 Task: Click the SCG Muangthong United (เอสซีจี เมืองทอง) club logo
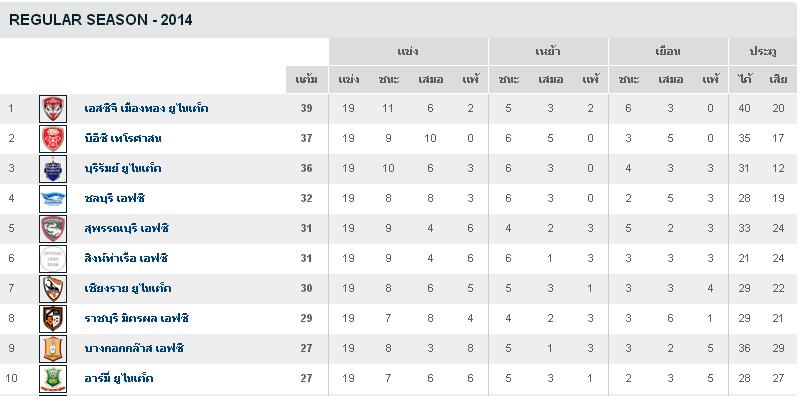[53, 108]
